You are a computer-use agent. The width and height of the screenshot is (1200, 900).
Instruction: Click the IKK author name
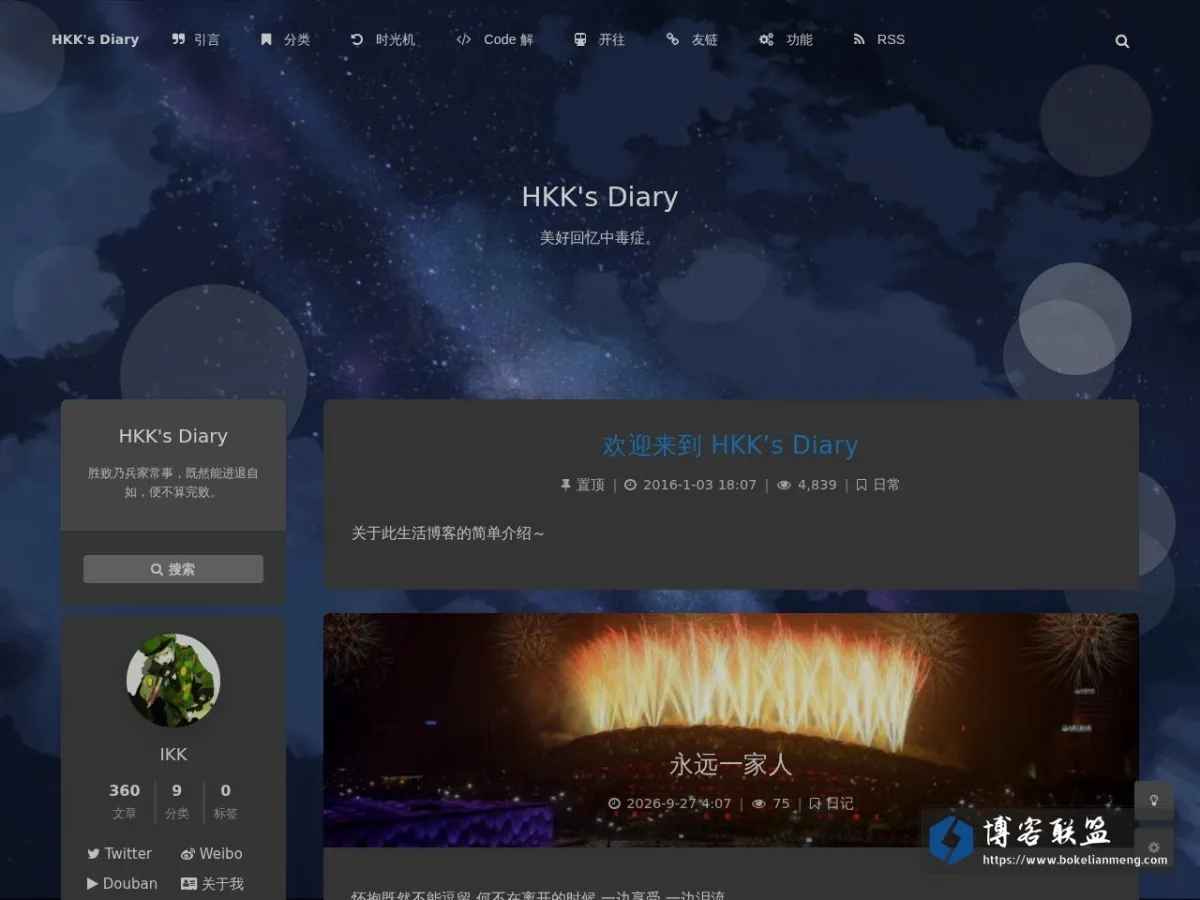coord(173,755)
